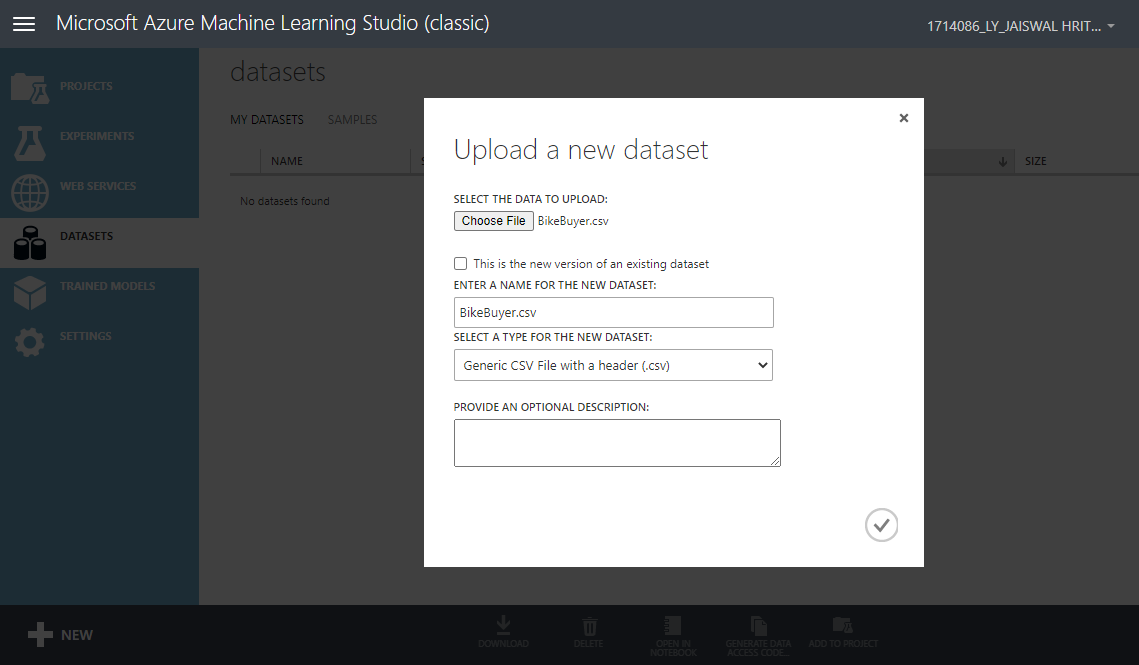Check 'This is the new version of an existing dataset'
The width and height of the screenshot is (1139, 665).
click(x=461, y=263)
